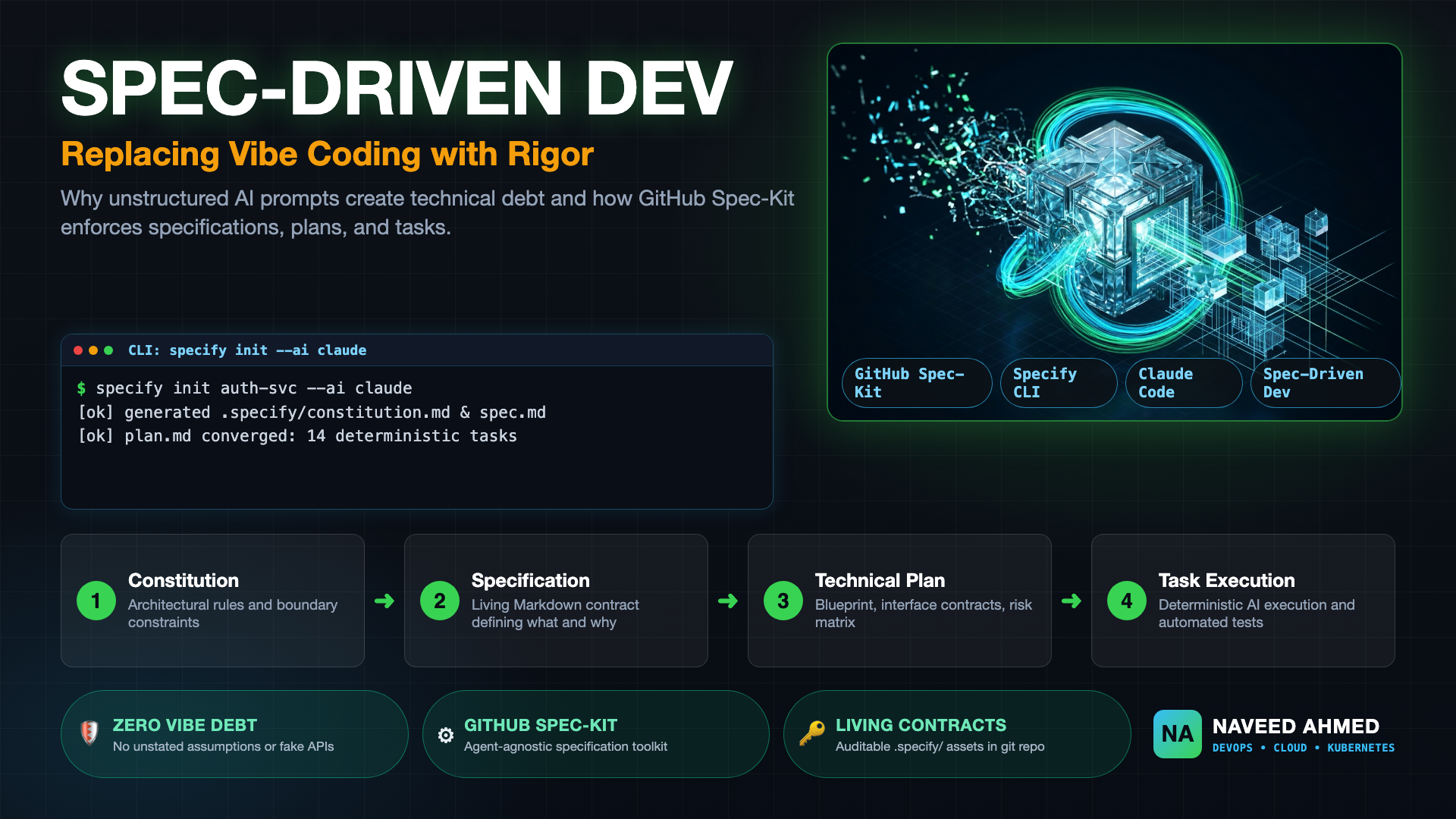This screenshot has height=819, width=1456.
Task: Open the Task Execution step card
Action: (x=1243, y=601)
